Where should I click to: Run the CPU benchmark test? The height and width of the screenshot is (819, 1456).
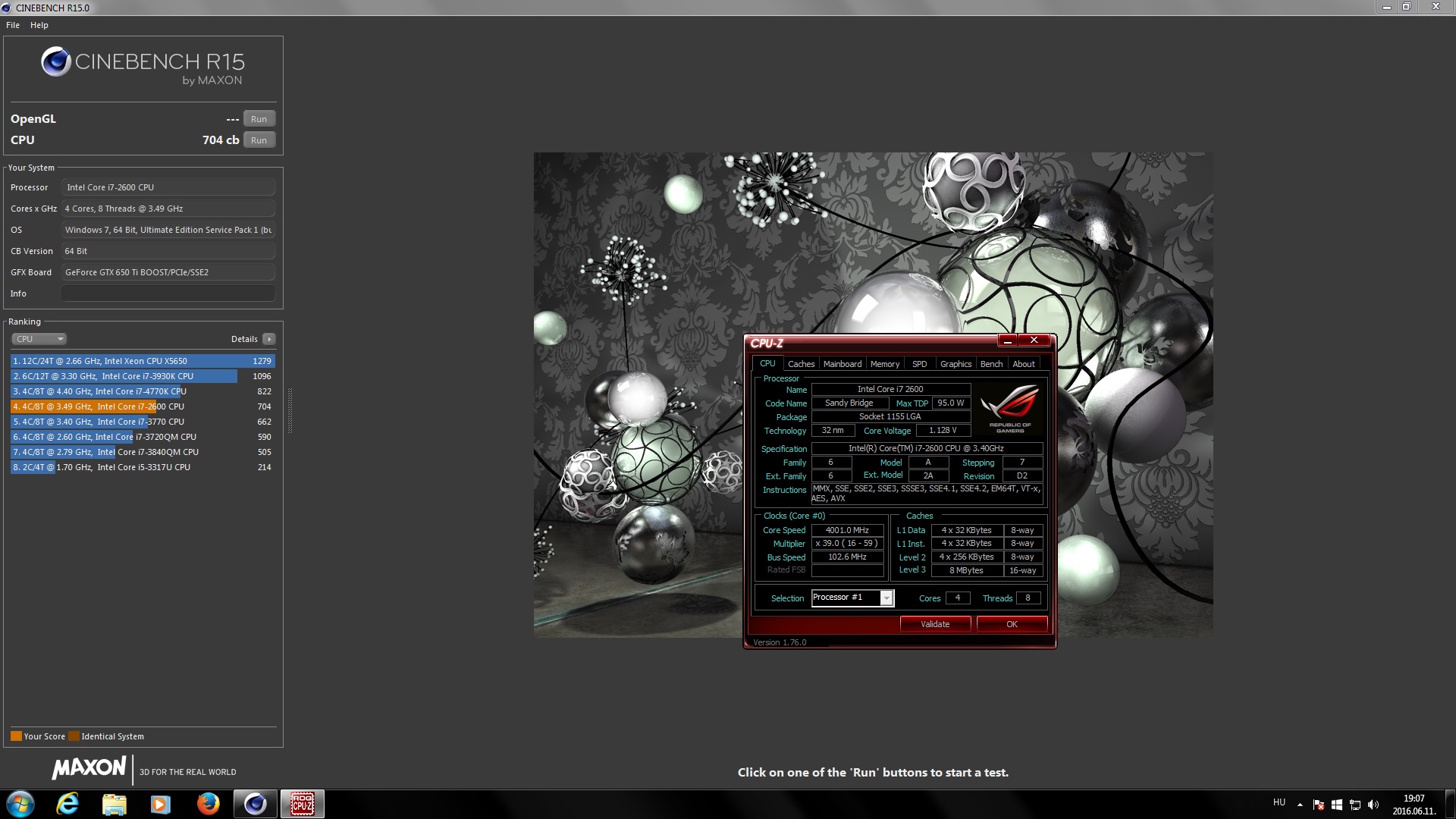(x=259, y=140)
